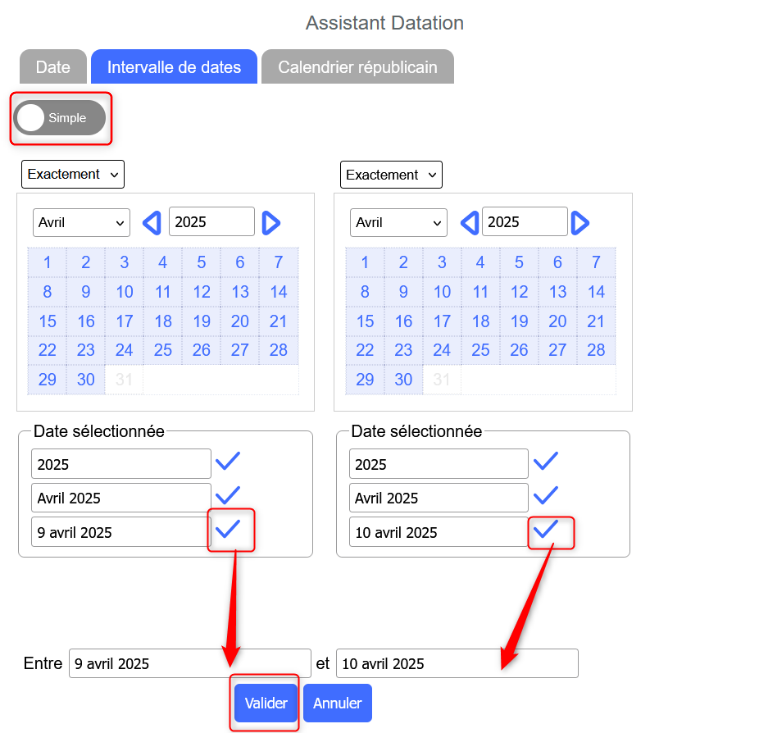The width and height of the screenshot is (759, 733).
Task: Expand the right "Avril" month selector
Action: 398,222
